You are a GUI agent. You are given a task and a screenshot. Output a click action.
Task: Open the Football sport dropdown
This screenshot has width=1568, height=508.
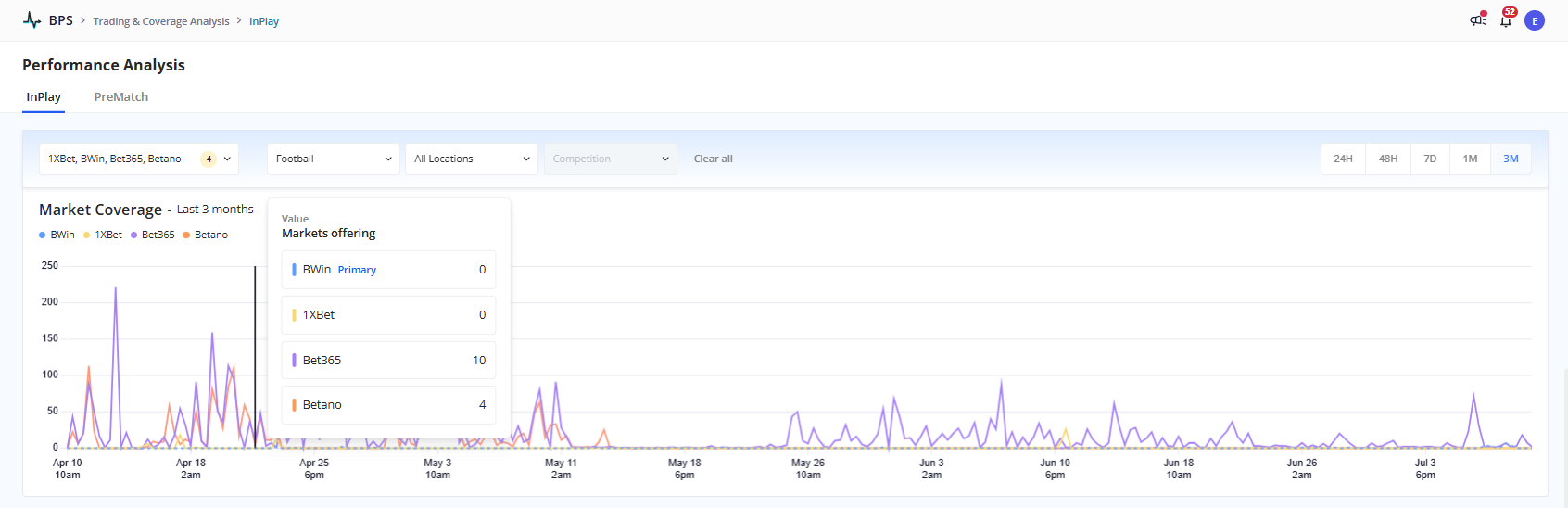(x=333, y=159)
